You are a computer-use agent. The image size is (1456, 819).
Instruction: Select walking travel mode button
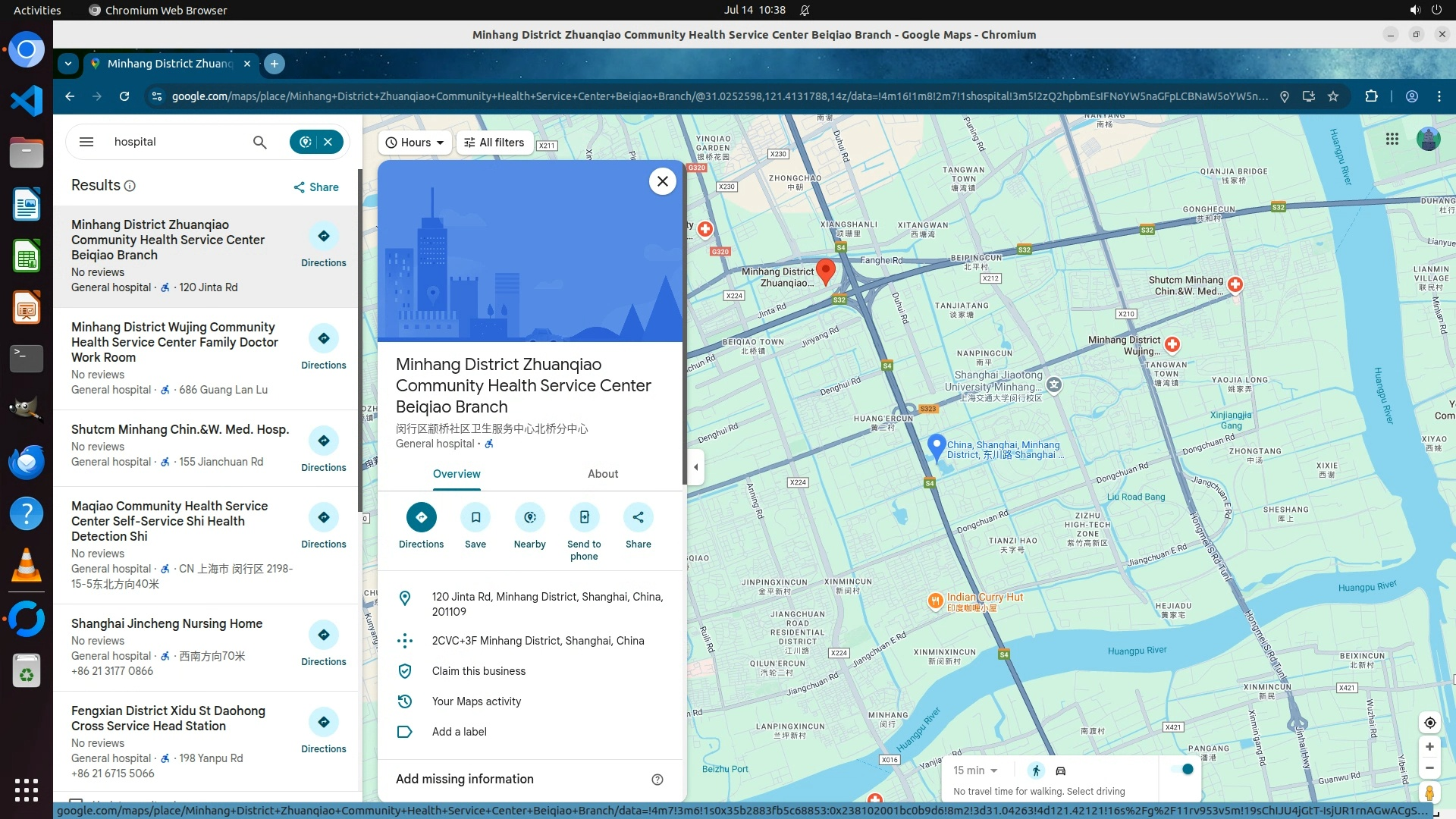point(1036,770)
